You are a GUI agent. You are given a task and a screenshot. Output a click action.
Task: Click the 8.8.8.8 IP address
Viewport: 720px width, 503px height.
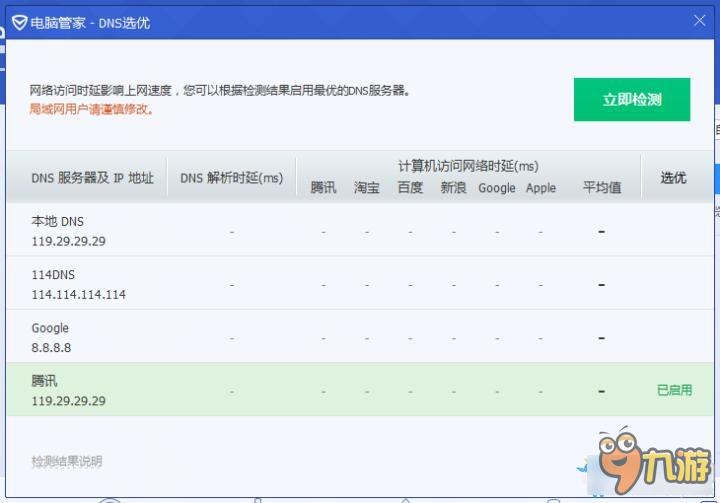coord(51,348)
